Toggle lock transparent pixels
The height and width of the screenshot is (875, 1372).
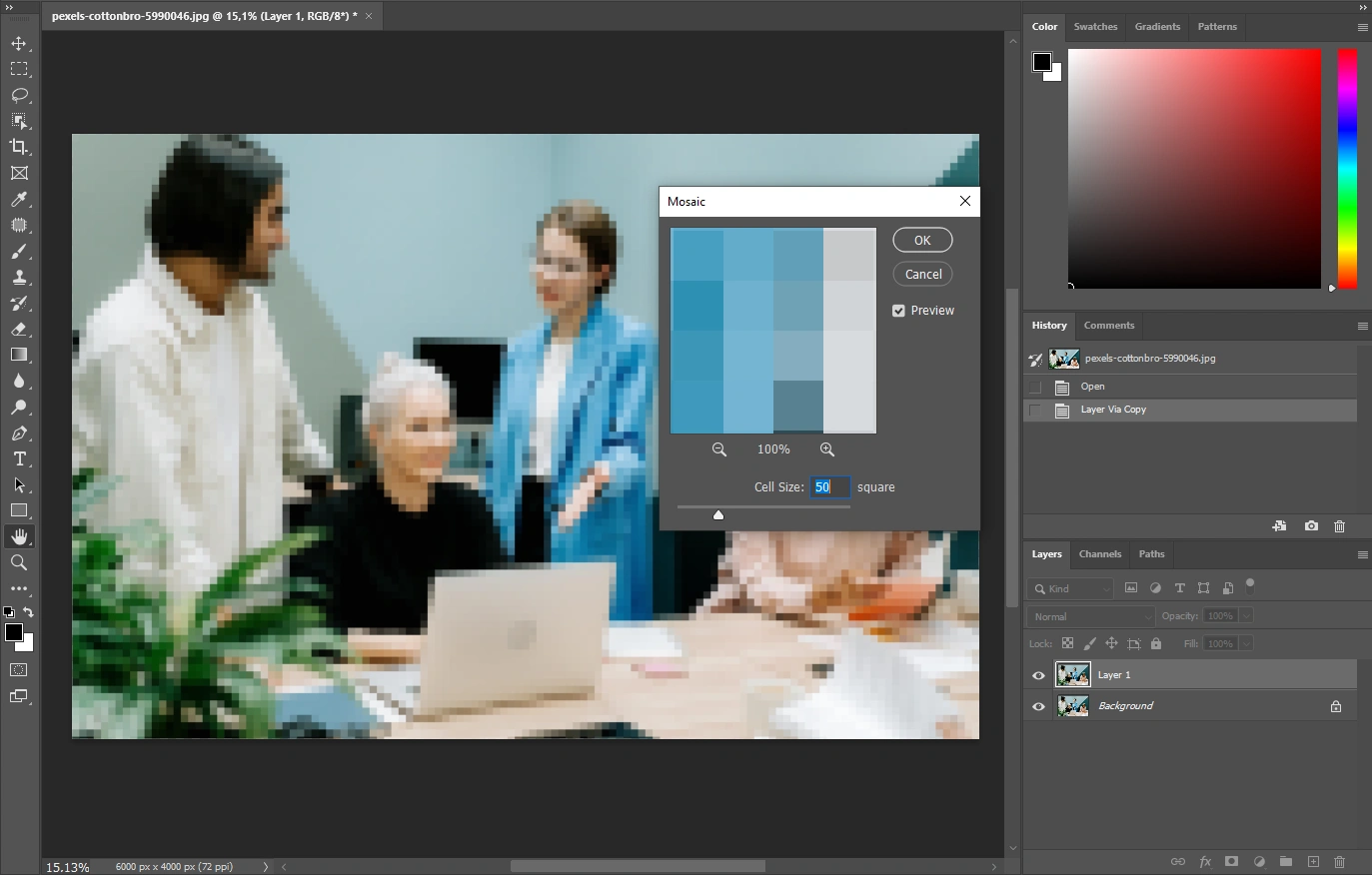coord(1067,644)
